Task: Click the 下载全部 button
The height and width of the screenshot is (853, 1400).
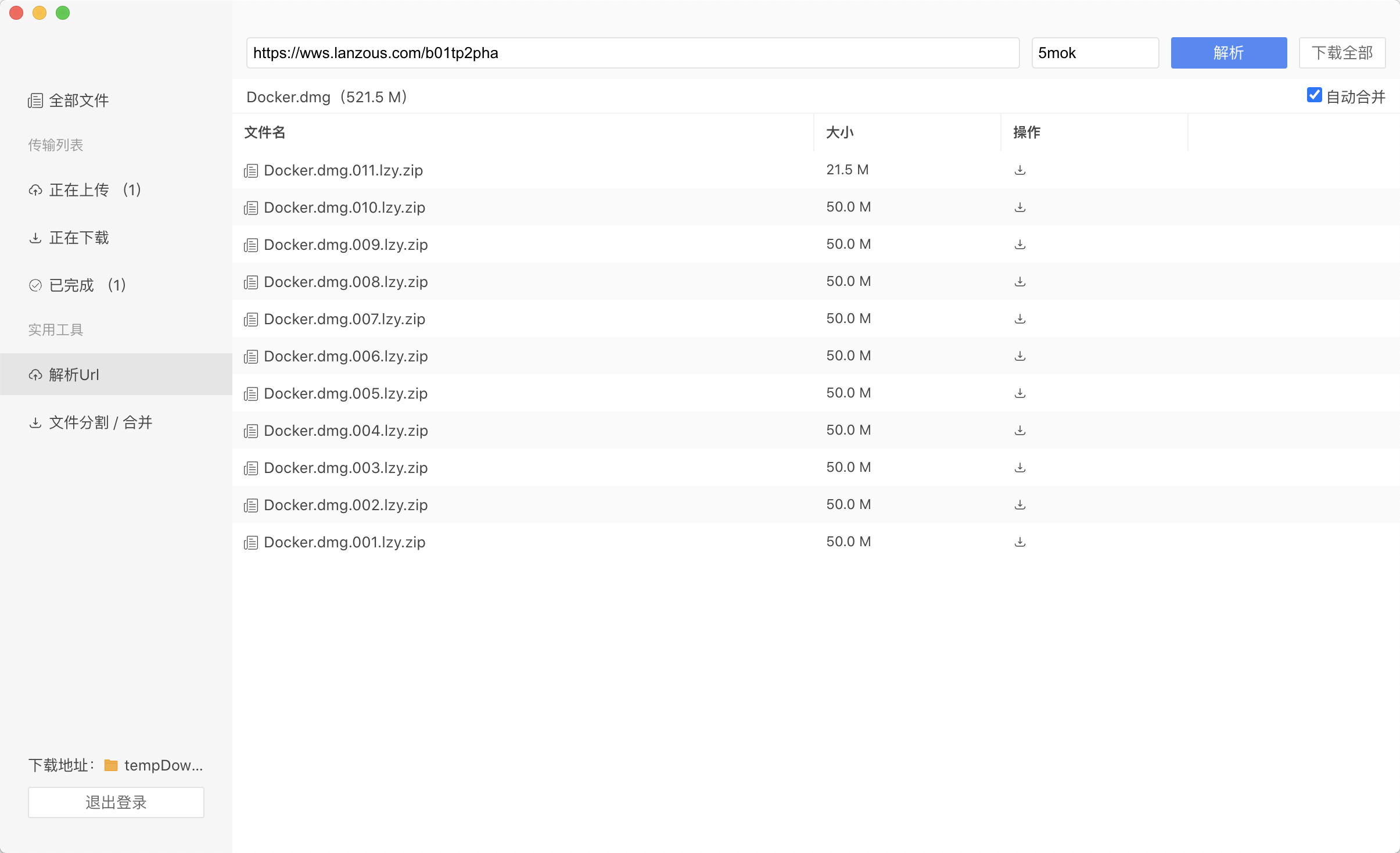Action: coord(1342,53)
